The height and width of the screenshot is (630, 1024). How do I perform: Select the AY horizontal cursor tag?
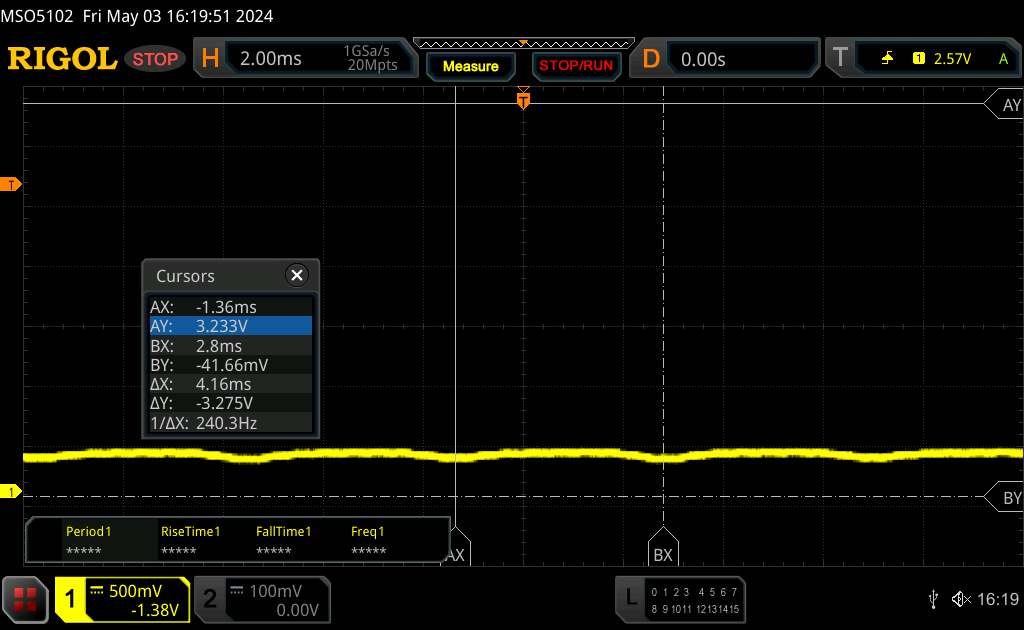point(1005,104)
